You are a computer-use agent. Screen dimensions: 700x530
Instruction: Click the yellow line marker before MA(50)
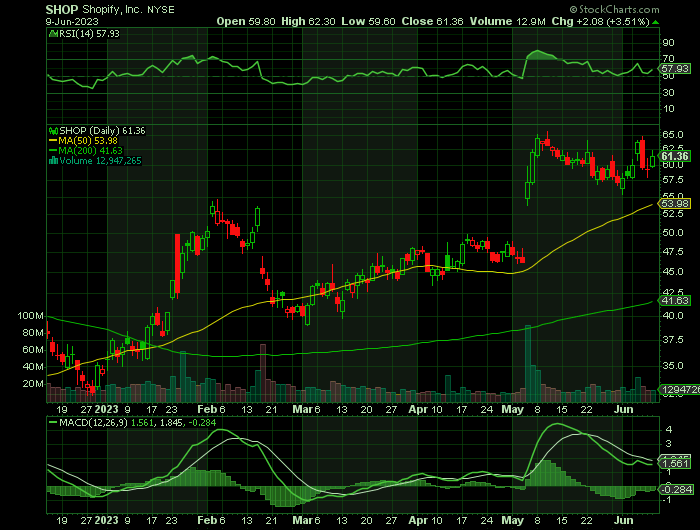click(x=53, y=141)
